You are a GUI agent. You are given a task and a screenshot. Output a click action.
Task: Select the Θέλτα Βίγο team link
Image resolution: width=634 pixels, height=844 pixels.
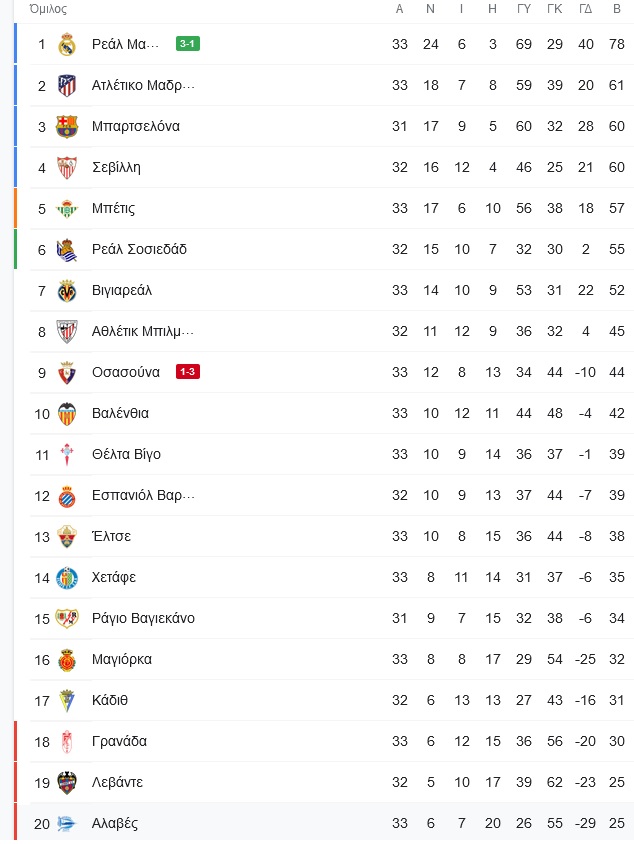(x=126, y=454)
